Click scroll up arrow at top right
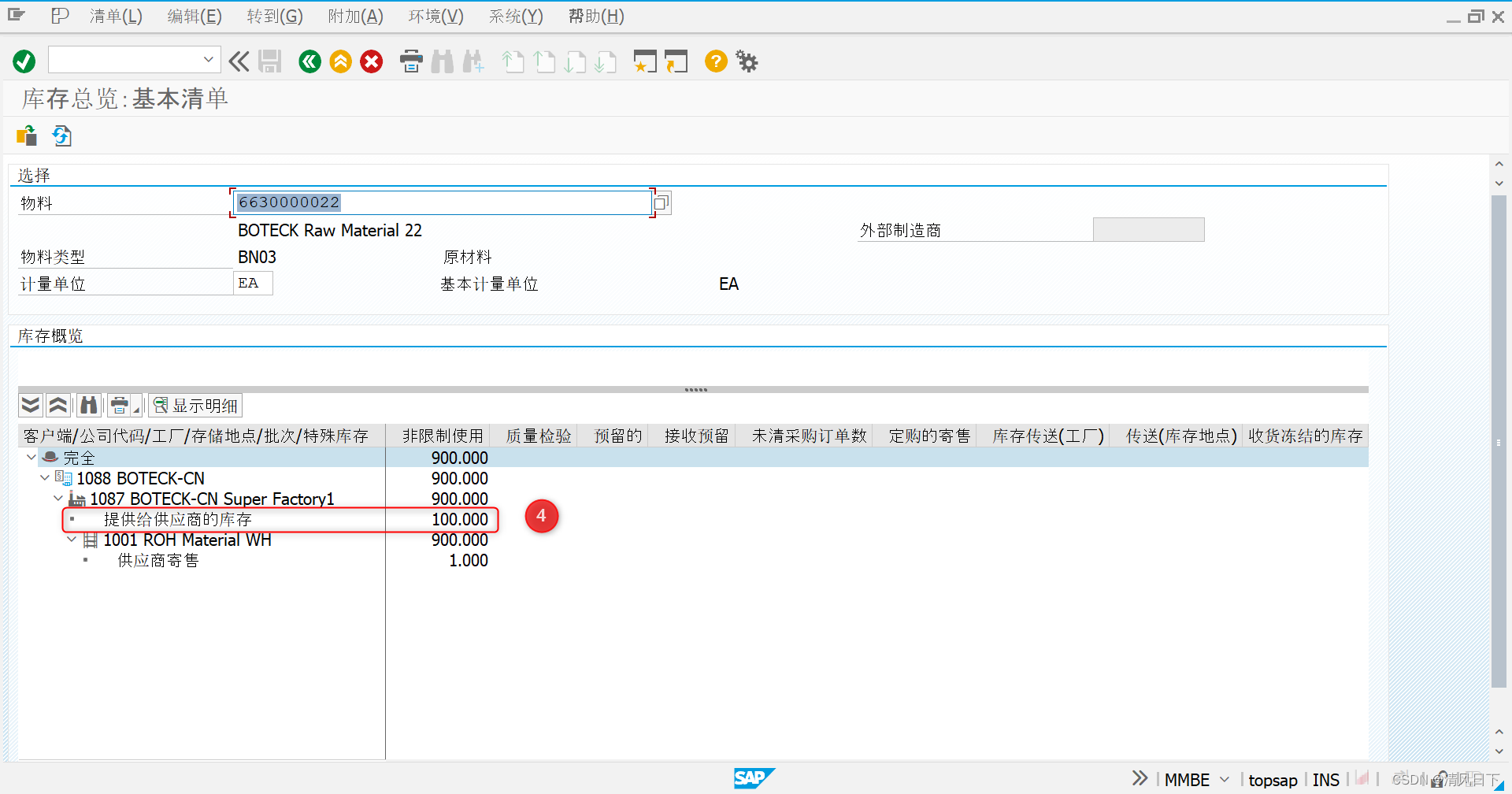This screenshot has width=1512, height=794. [1499, 164]
